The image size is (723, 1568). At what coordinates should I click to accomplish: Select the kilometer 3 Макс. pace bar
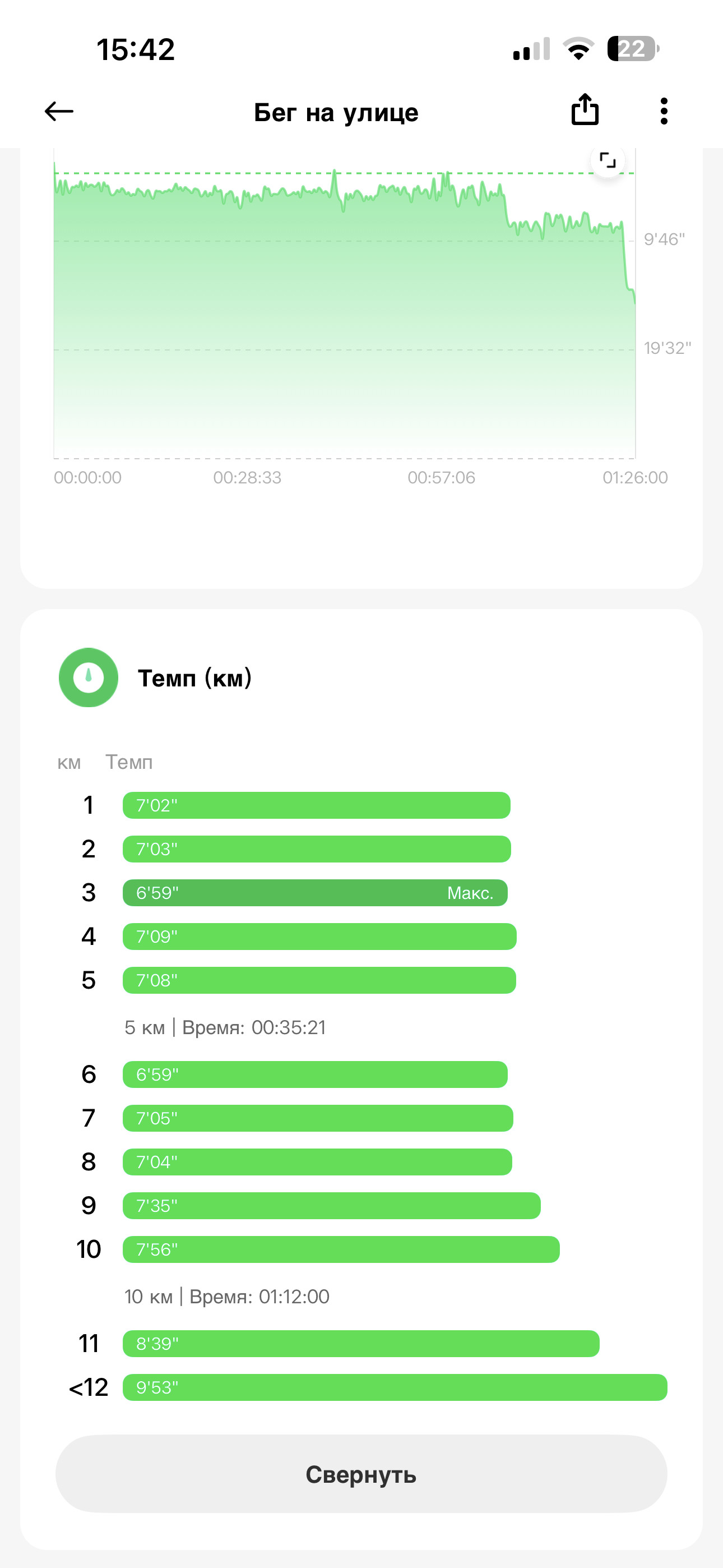(315, 893)
